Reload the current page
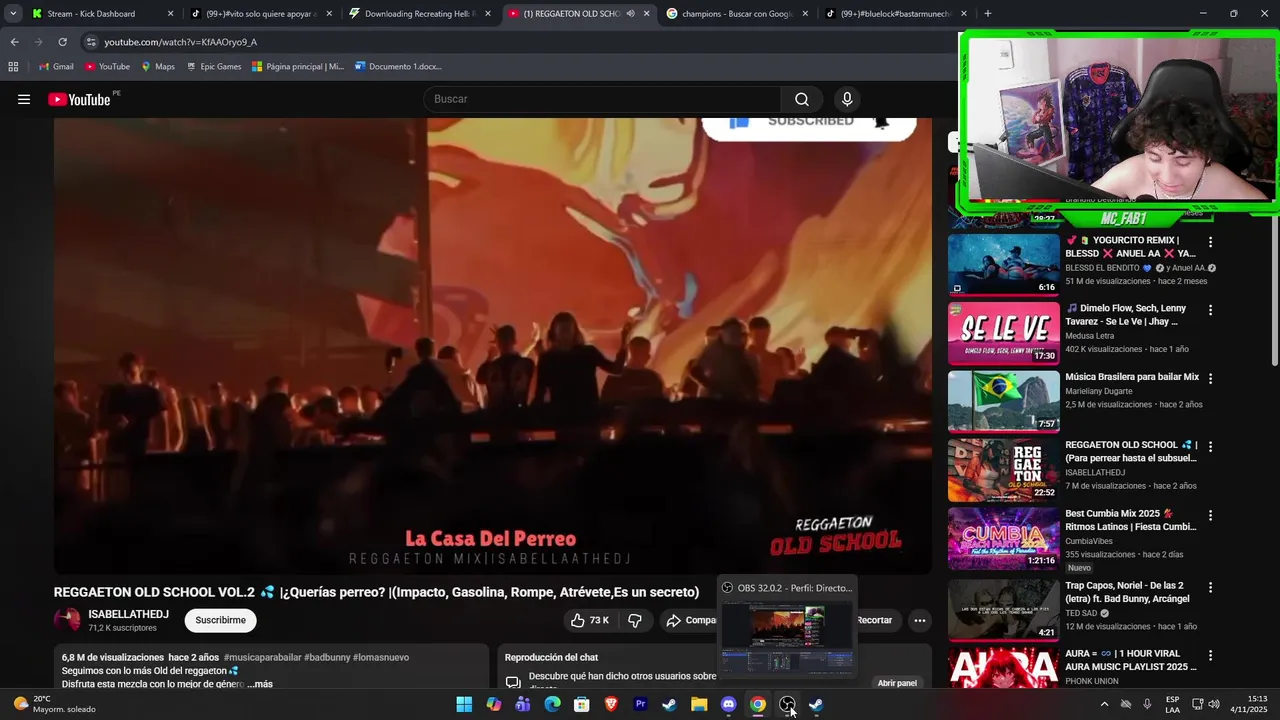The width and height of the screenshot is (1280, 720). point(62,42)
